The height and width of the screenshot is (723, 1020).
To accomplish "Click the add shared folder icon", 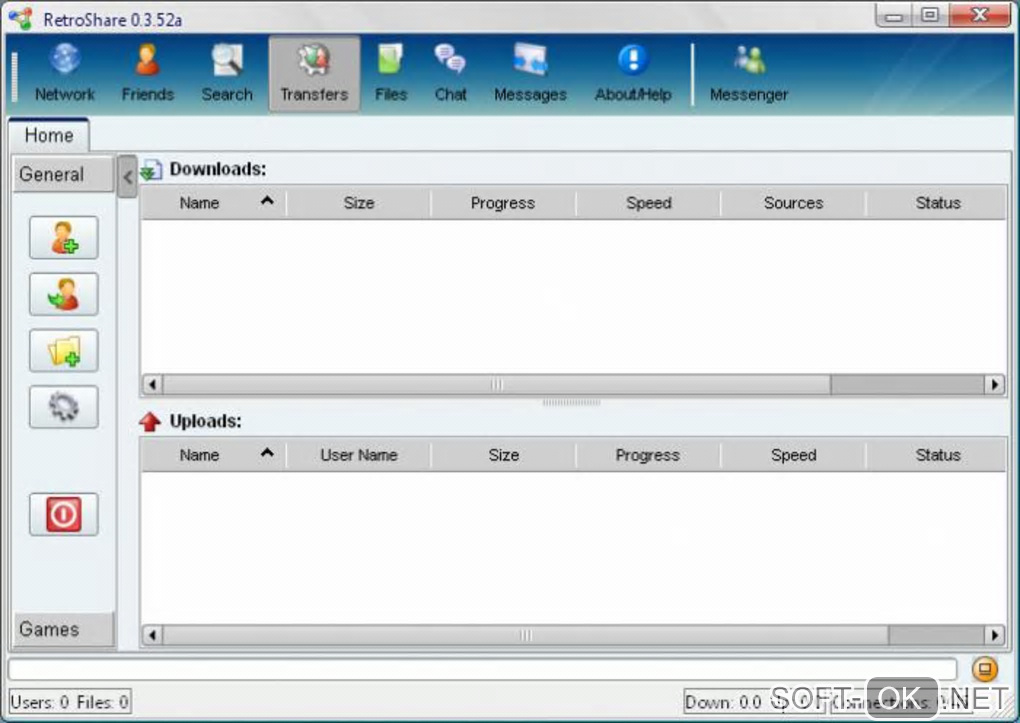I will tap(64, 351).
